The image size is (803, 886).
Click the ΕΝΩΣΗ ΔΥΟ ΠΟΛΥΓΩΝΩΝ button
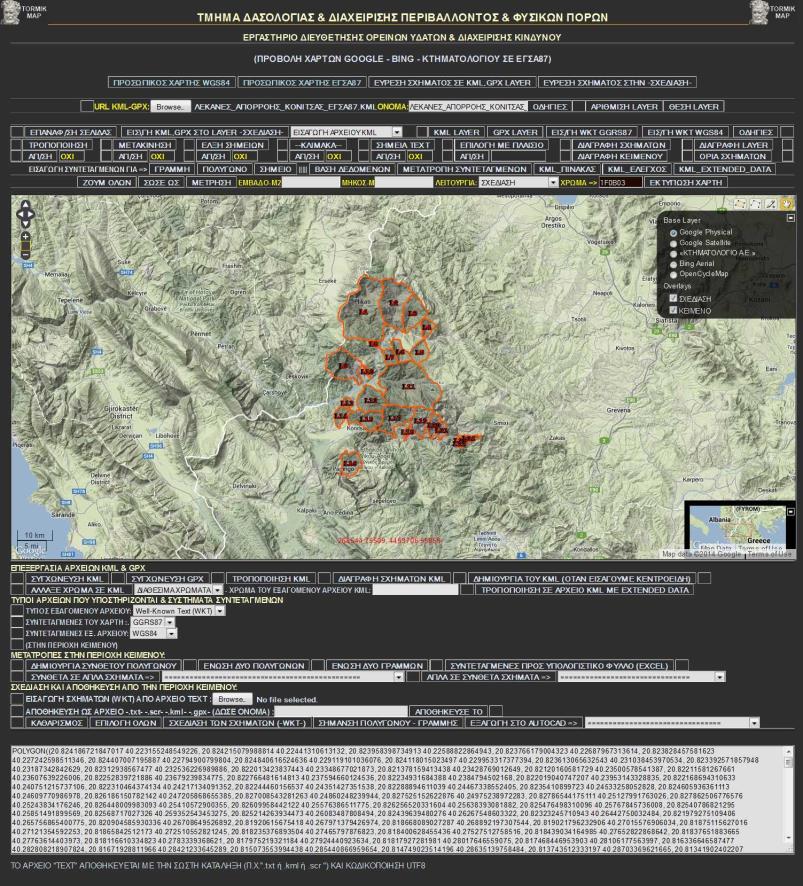(x=254, y=665)
